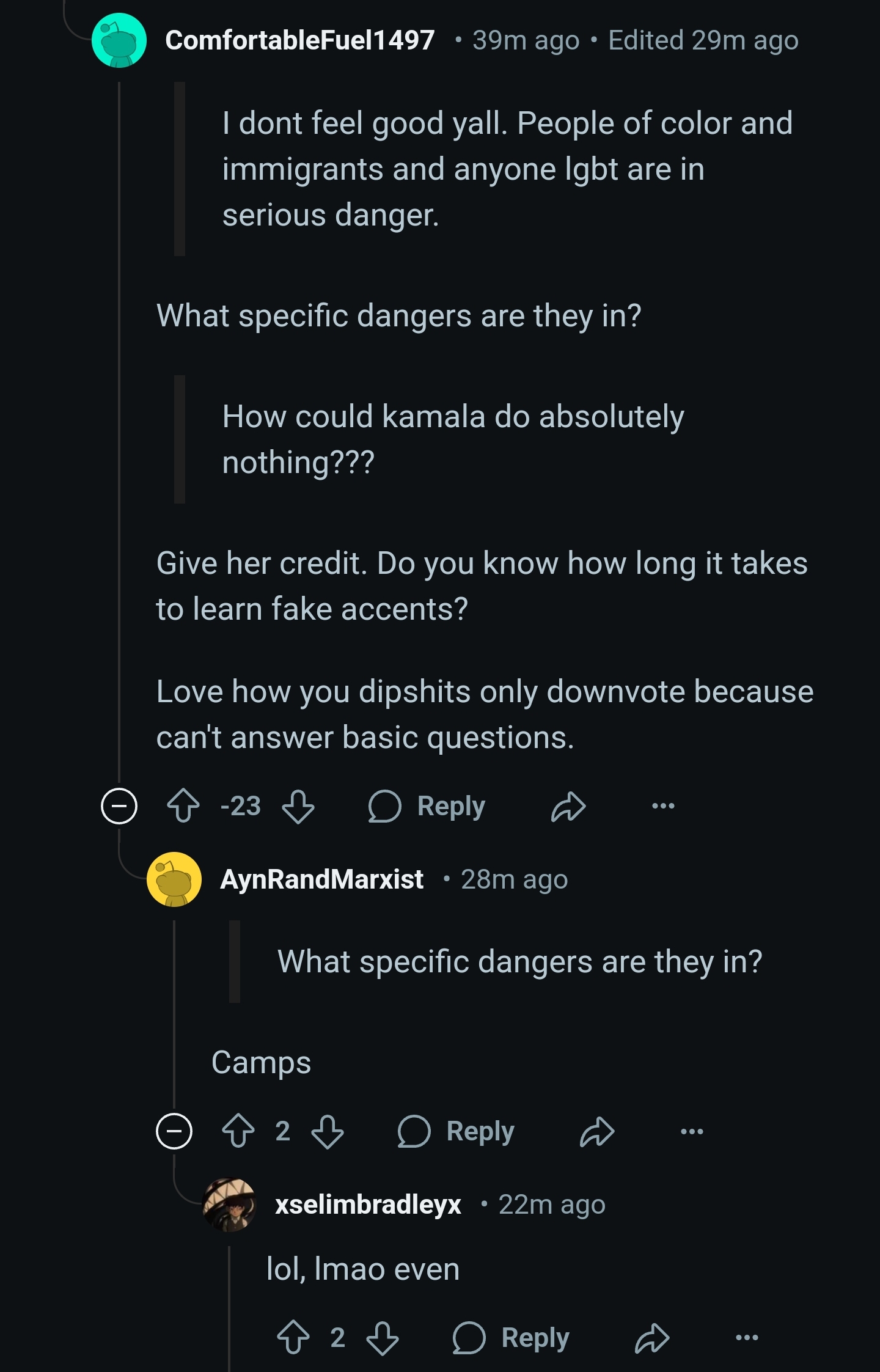Share AynRandMarxist's comment

[597, 1131]
